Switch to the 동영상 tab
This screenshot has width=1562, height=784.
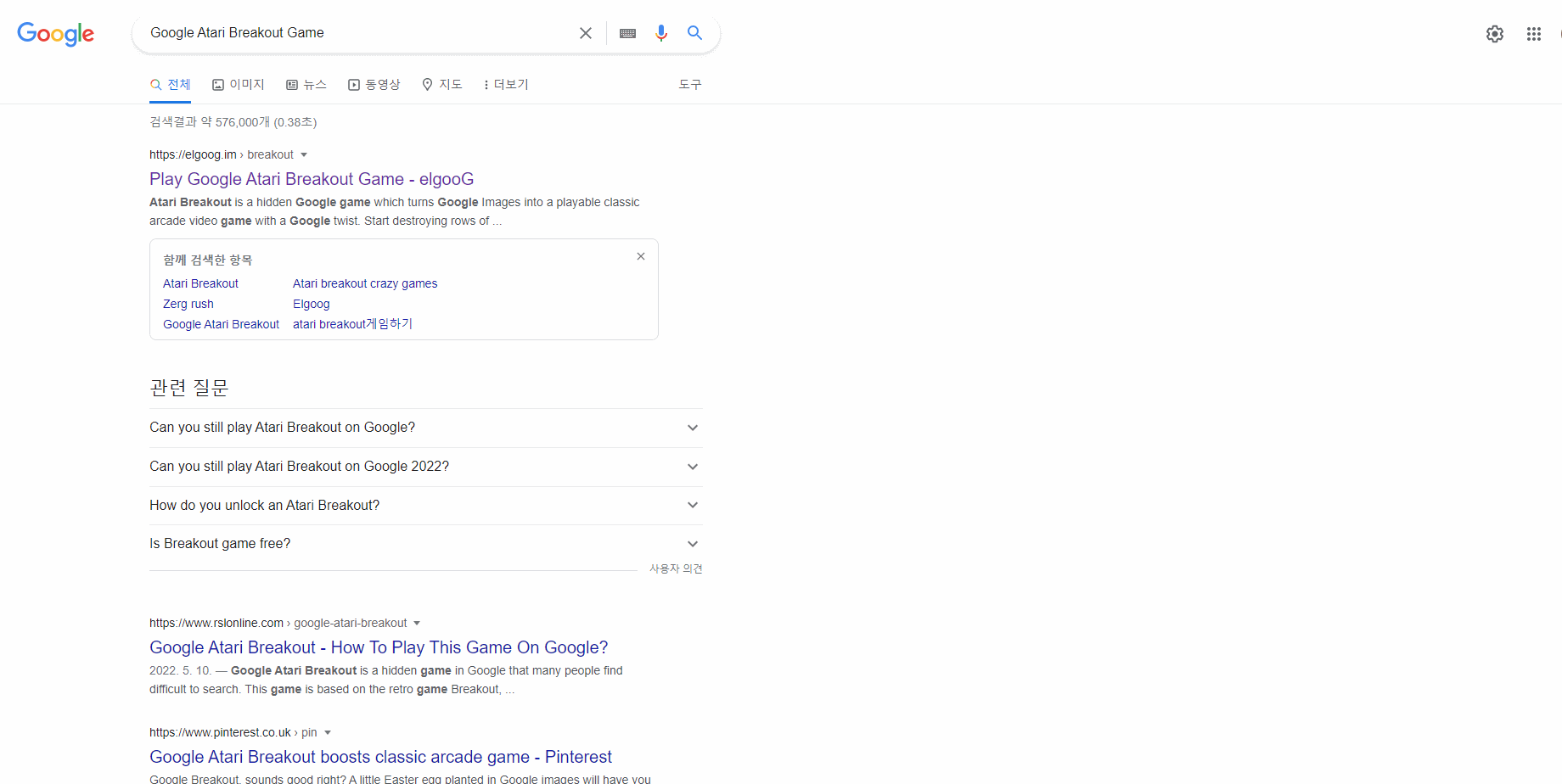pos(374,85)
